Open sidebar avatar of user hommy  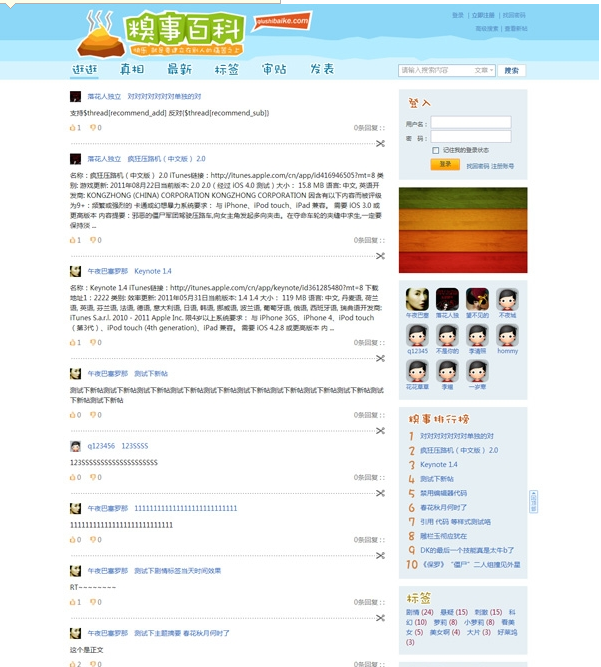tap(507, 335)
